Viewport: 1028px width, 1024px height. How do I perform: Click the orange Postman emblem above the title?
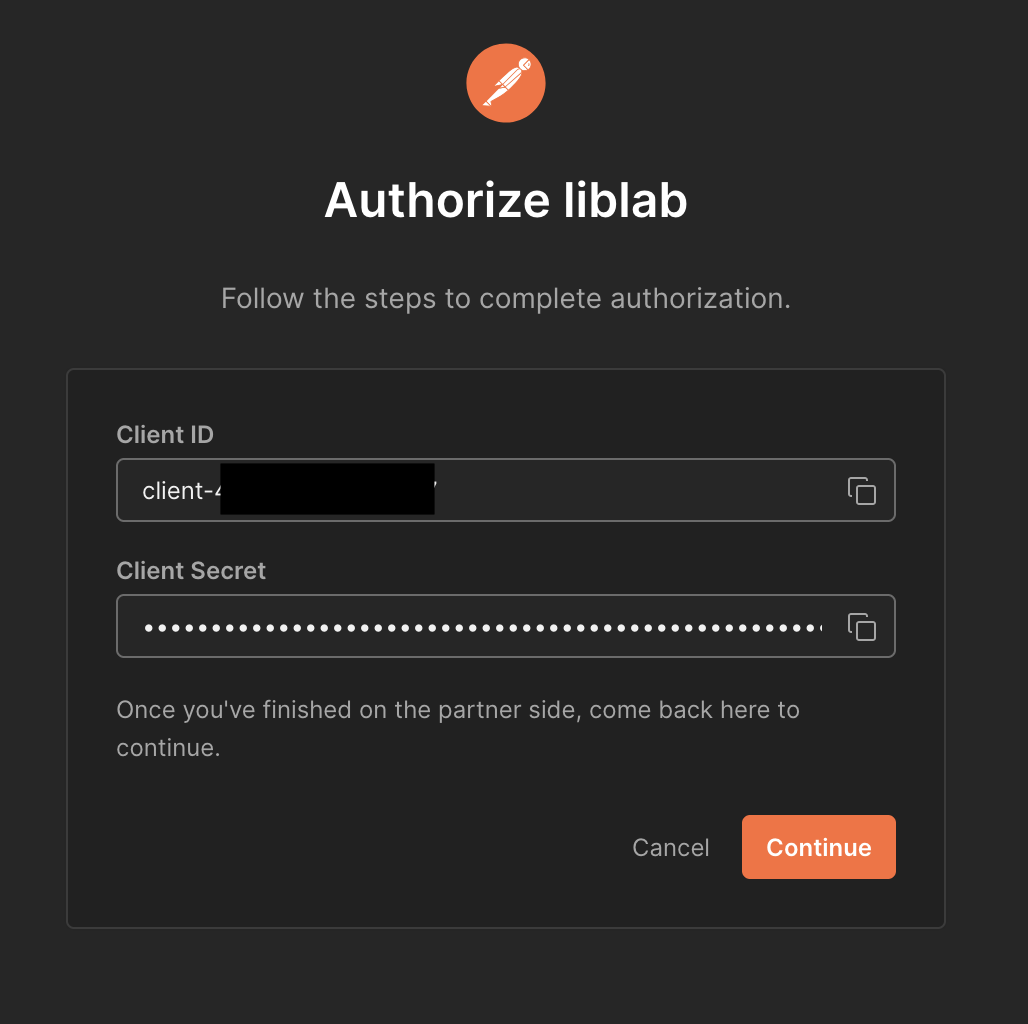[505, 83]
